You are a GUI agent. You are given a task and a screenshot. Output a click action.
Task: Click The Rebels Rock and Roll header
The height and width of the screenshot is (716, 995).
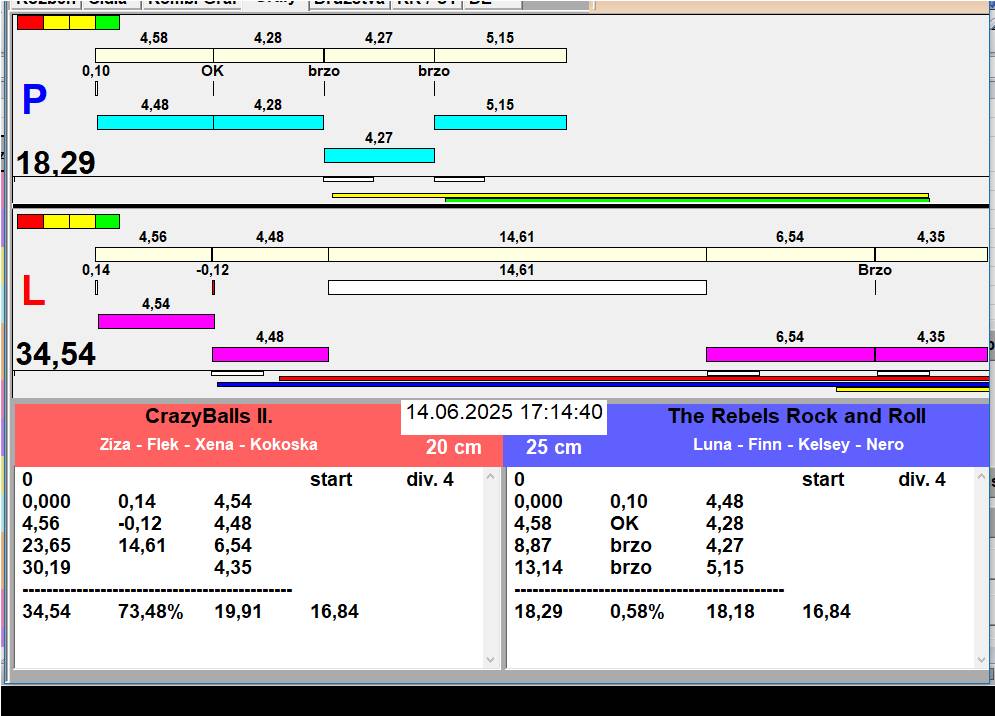[796, 417]
